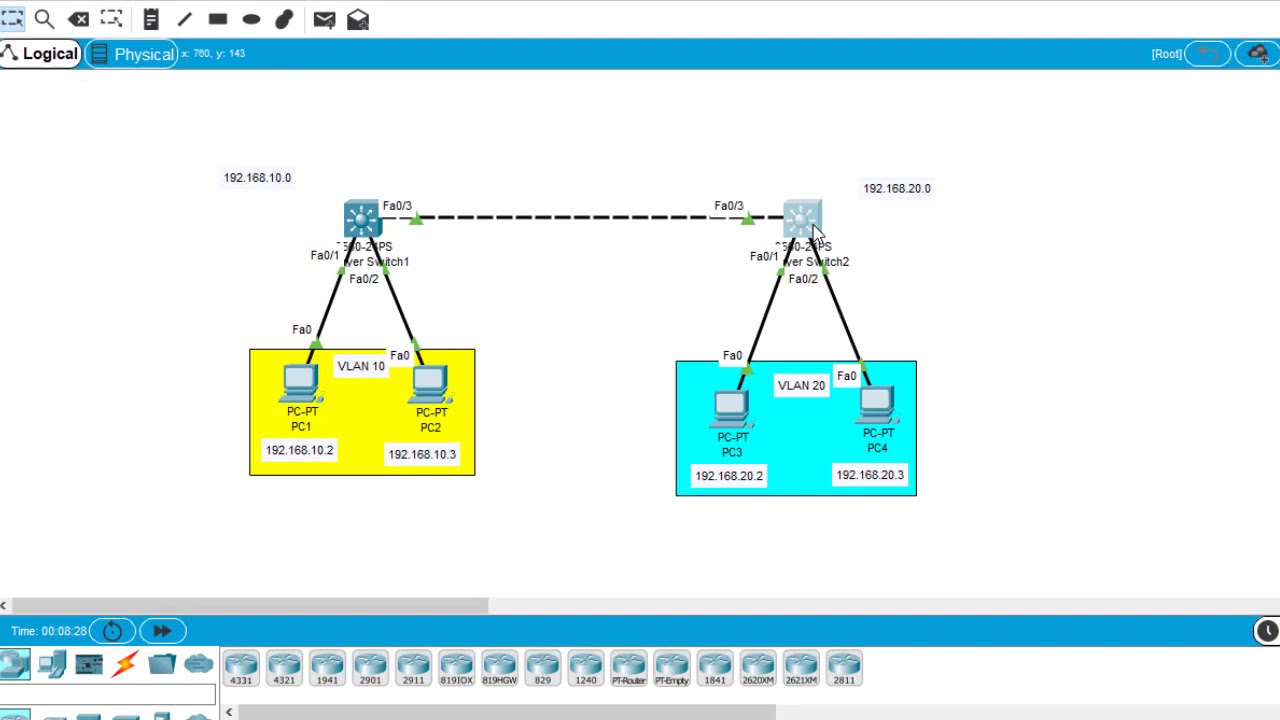Click workspace scroll-left arrow
Image resolution: width=1280 pixels, height=720 pixels.
coord(4,606)
